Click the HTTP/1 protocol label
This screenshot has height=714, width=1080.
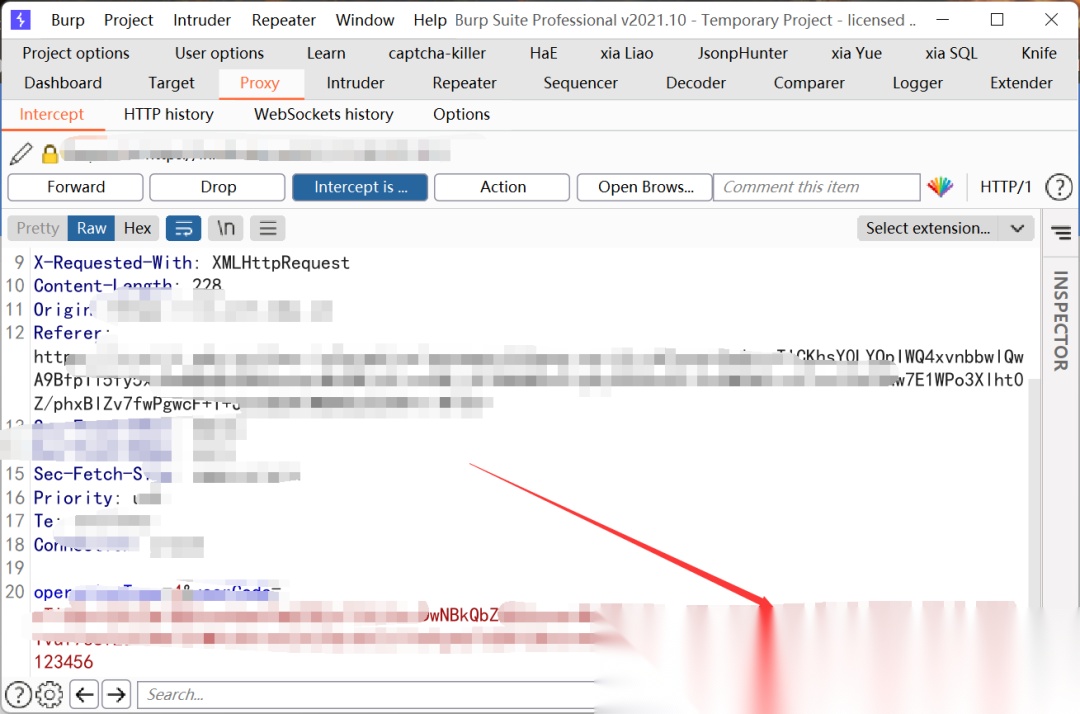(x=1005, y=187)
